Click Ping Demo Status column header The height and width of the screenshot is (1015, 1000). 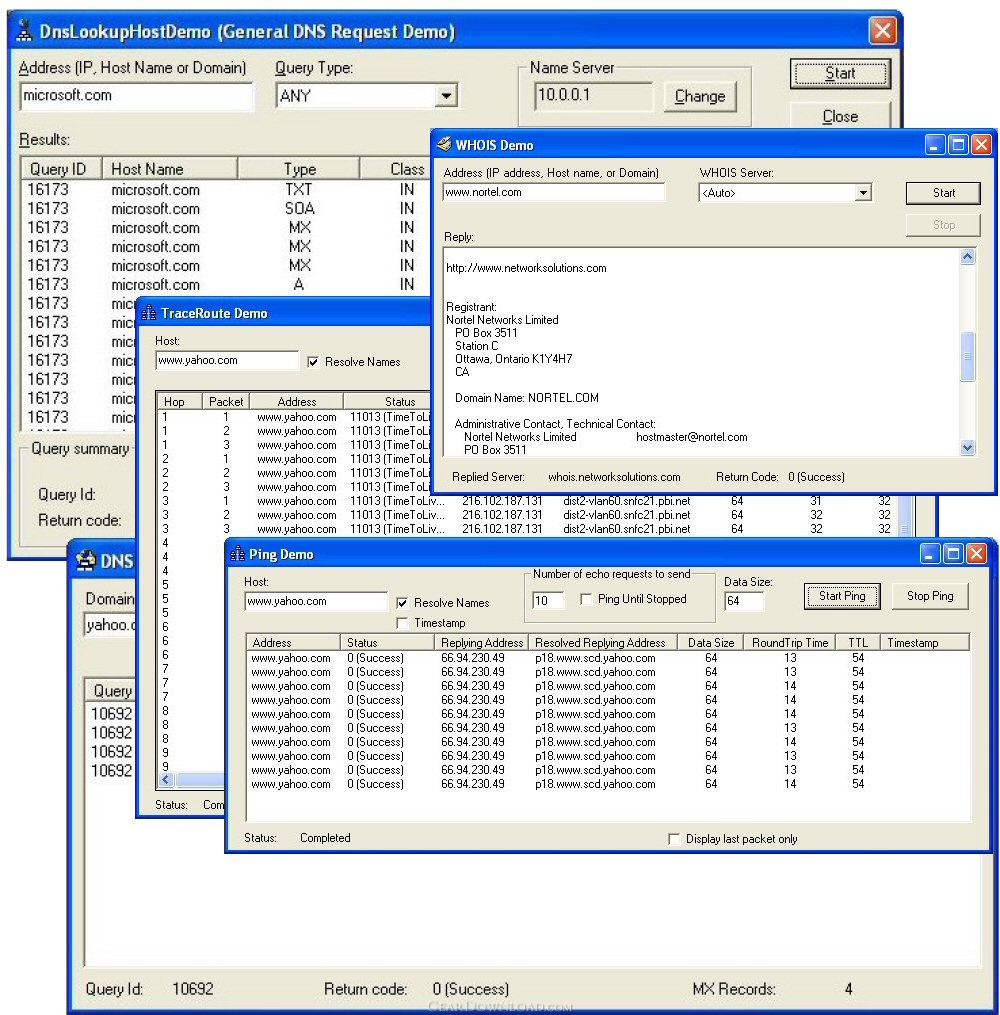(387, 643)
